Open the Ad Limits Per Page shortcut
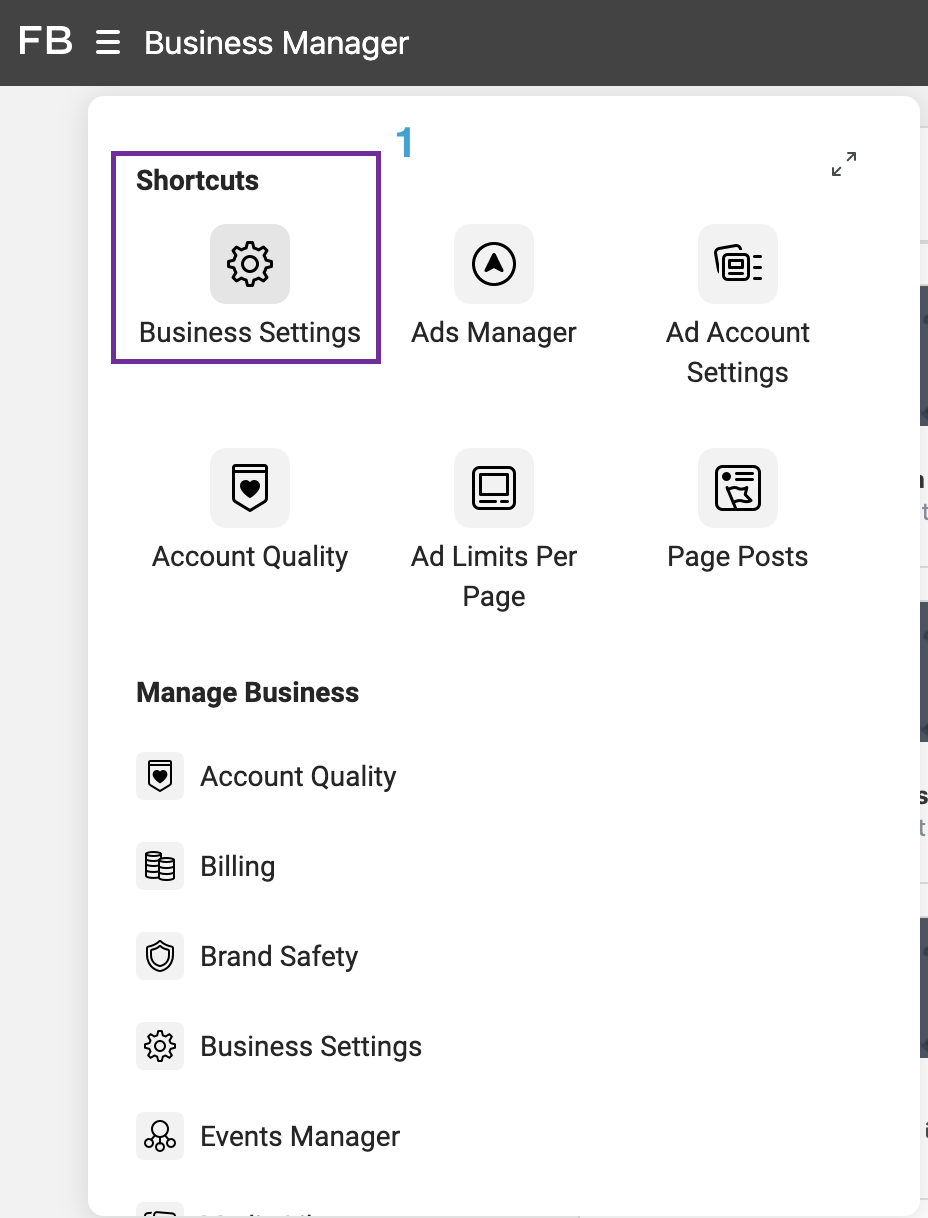Image resolution: width=928 pixels, height=1218 pixels. pos(493,488)
